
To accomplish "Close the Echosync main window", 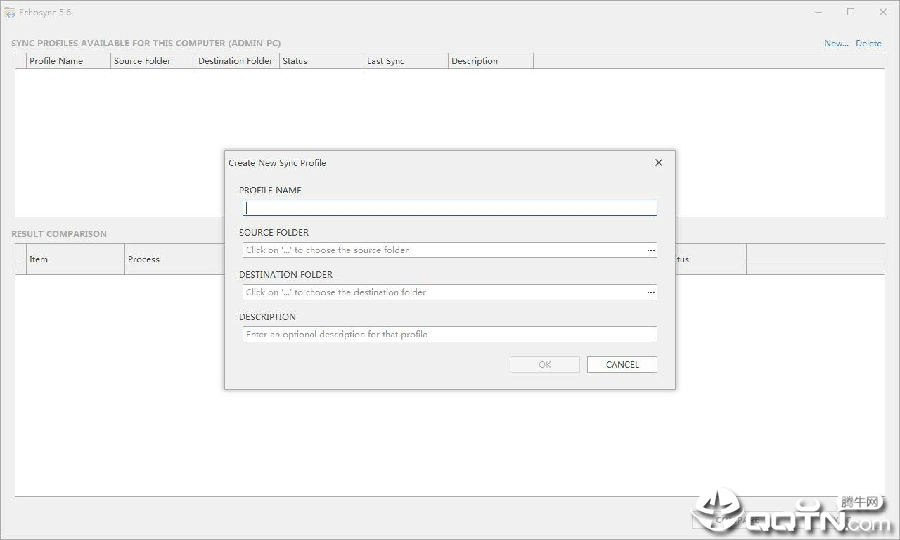I will pos(883,12).
